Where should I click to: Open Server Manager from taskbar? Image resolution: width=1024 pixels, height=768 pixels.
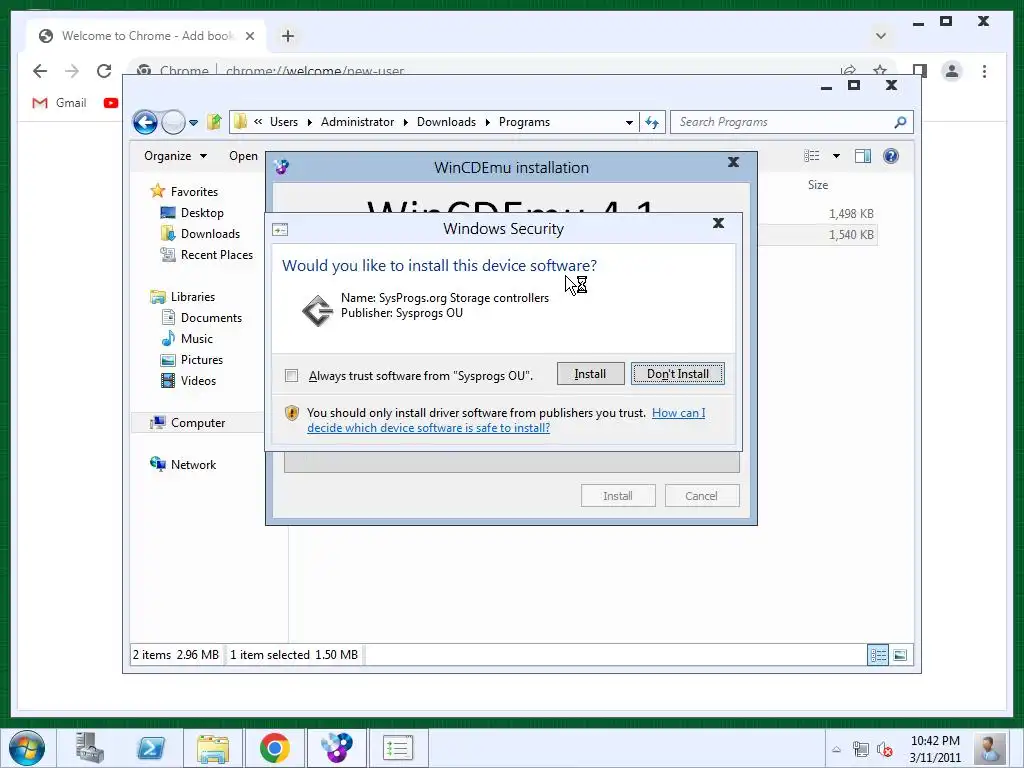pos(89,748)
